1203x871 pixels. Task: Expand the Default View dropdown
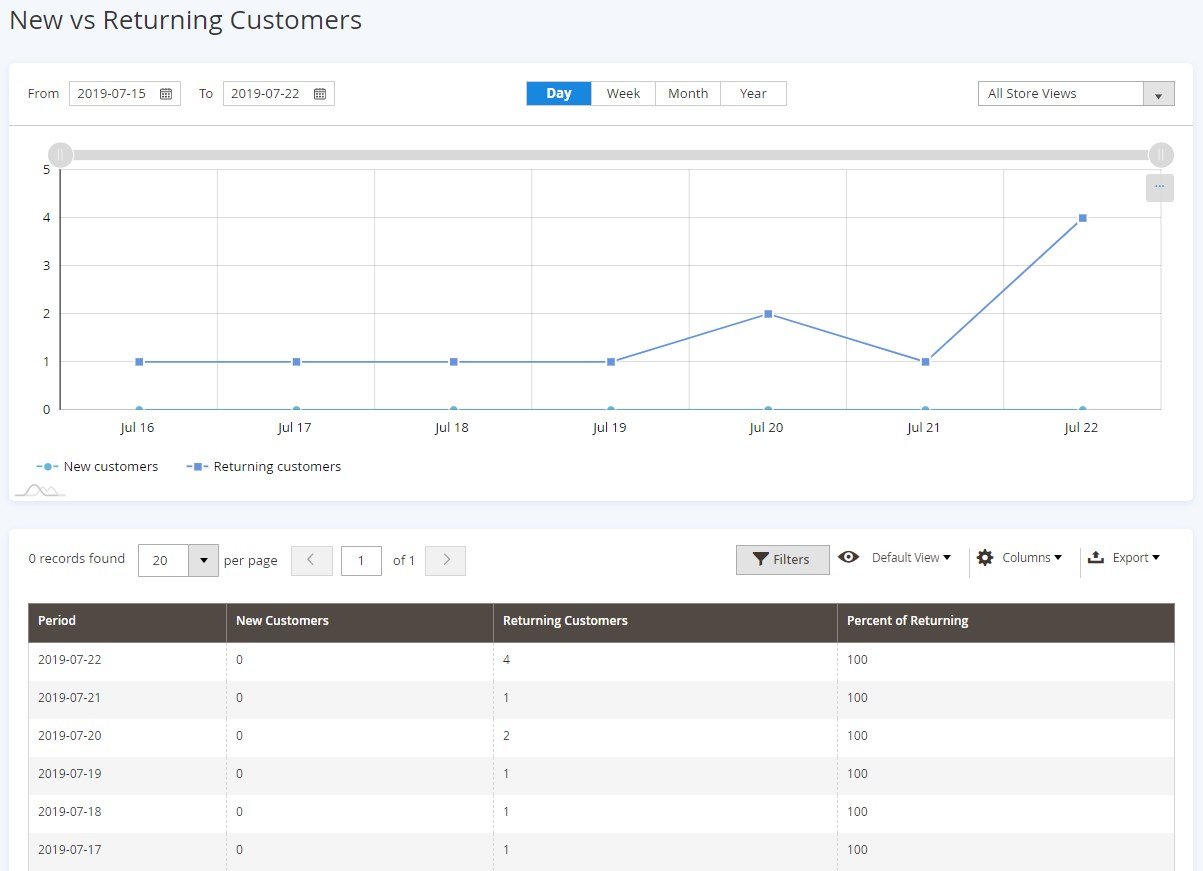[911, 557]
